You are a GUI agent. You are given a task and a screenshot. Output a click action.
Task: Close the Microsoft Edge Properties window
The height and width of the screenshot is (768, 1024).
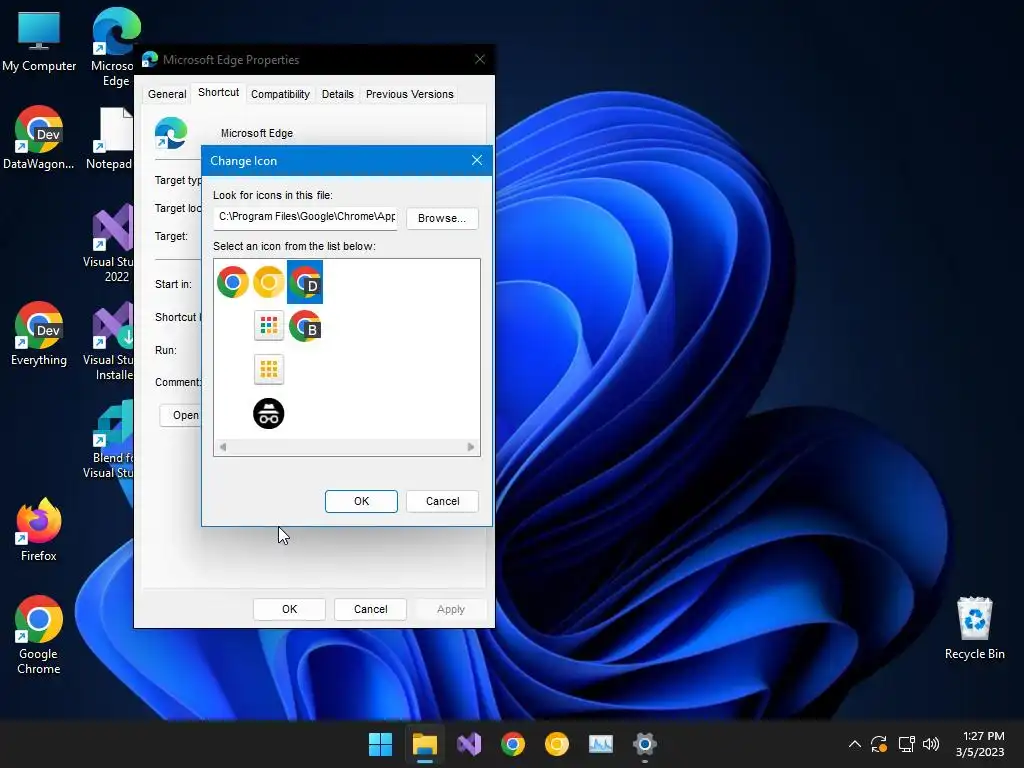480,59
